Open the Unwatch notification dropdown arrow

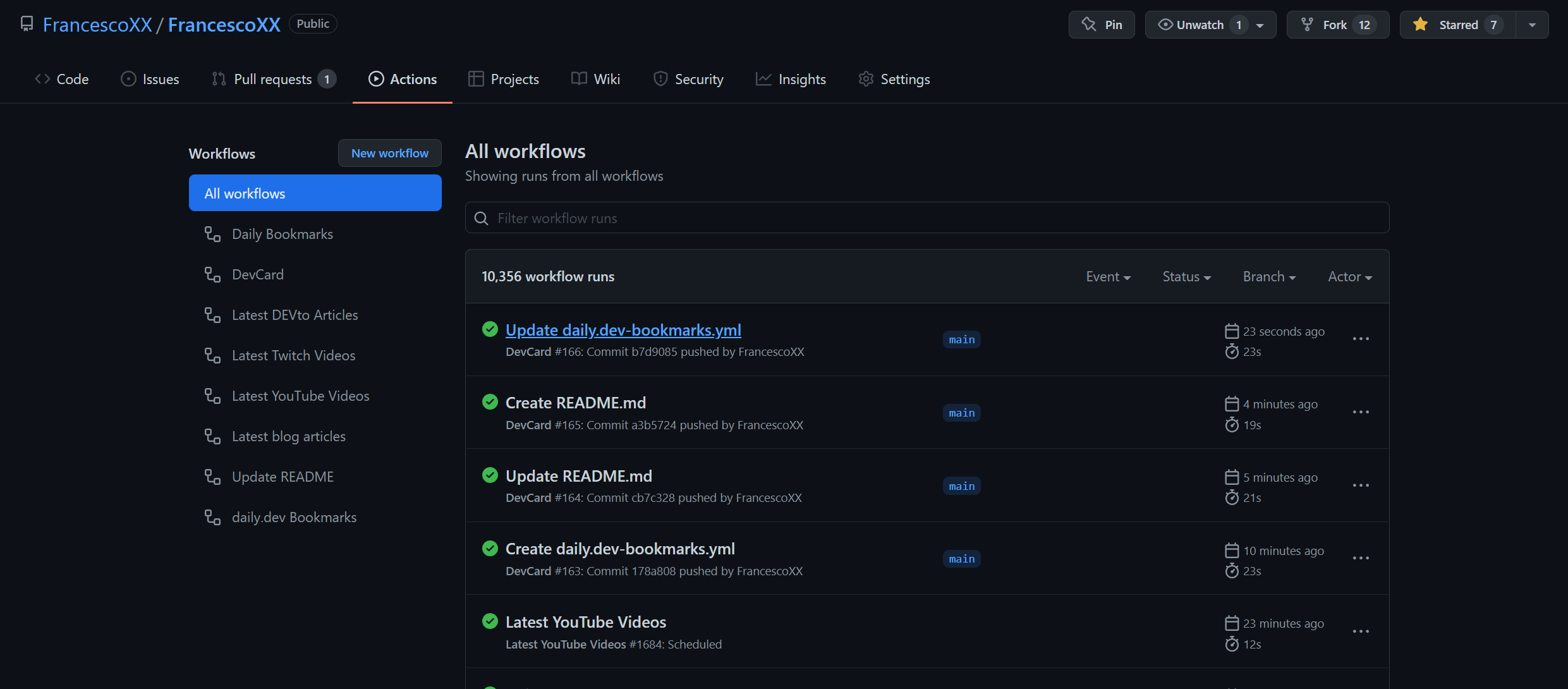1260,25
